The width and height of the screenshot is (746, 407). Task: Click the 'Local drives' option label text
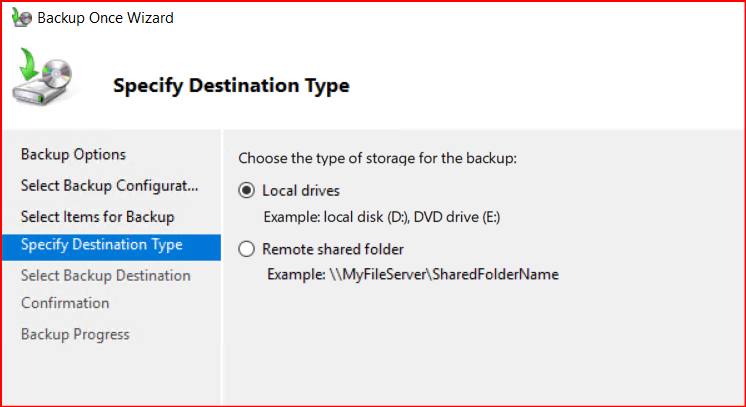tap(300, 190)
